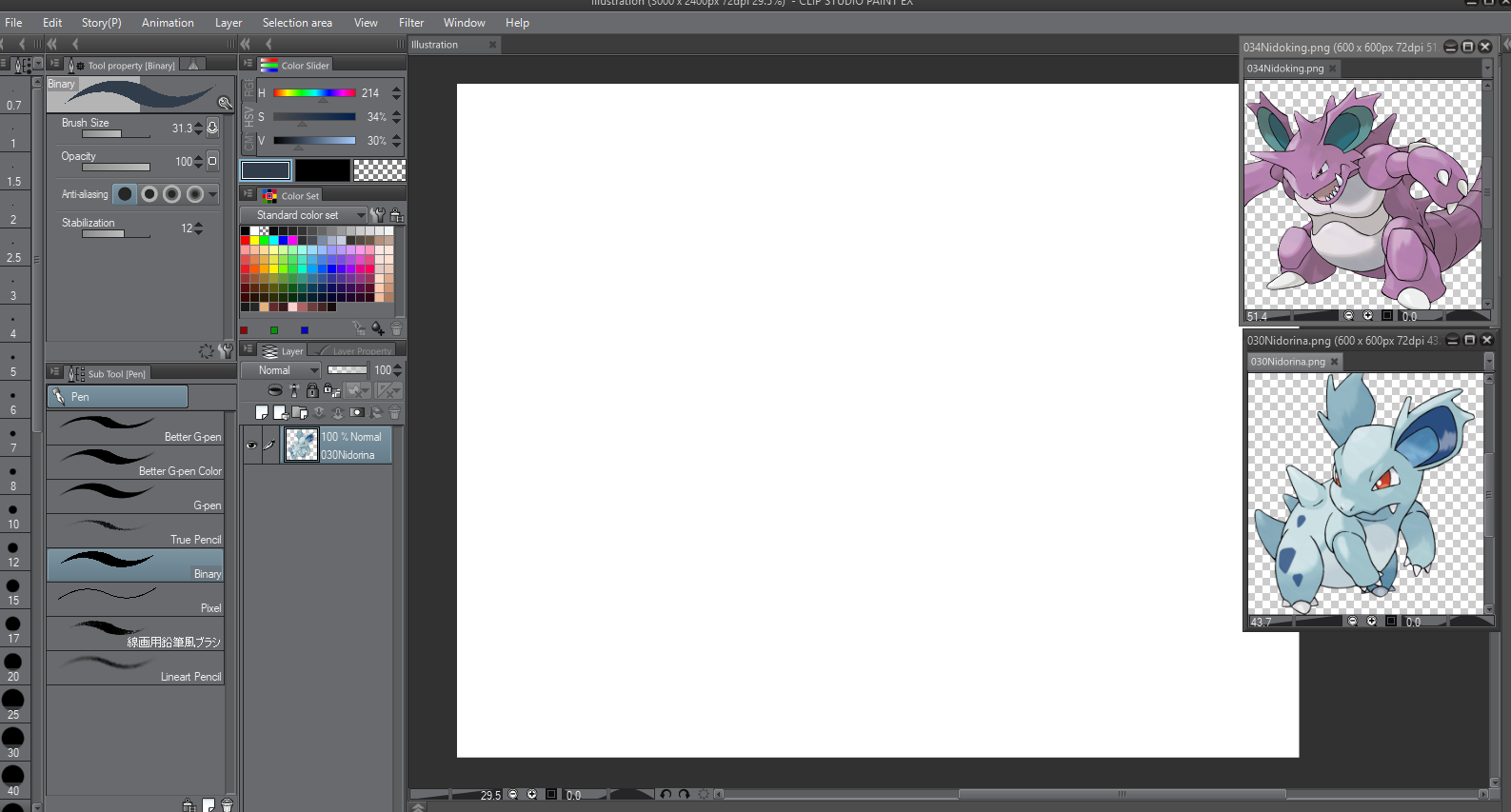Zoom in on 030Nidorina window
Viewport: 1511px width, 812px height.
[1372, 621]
